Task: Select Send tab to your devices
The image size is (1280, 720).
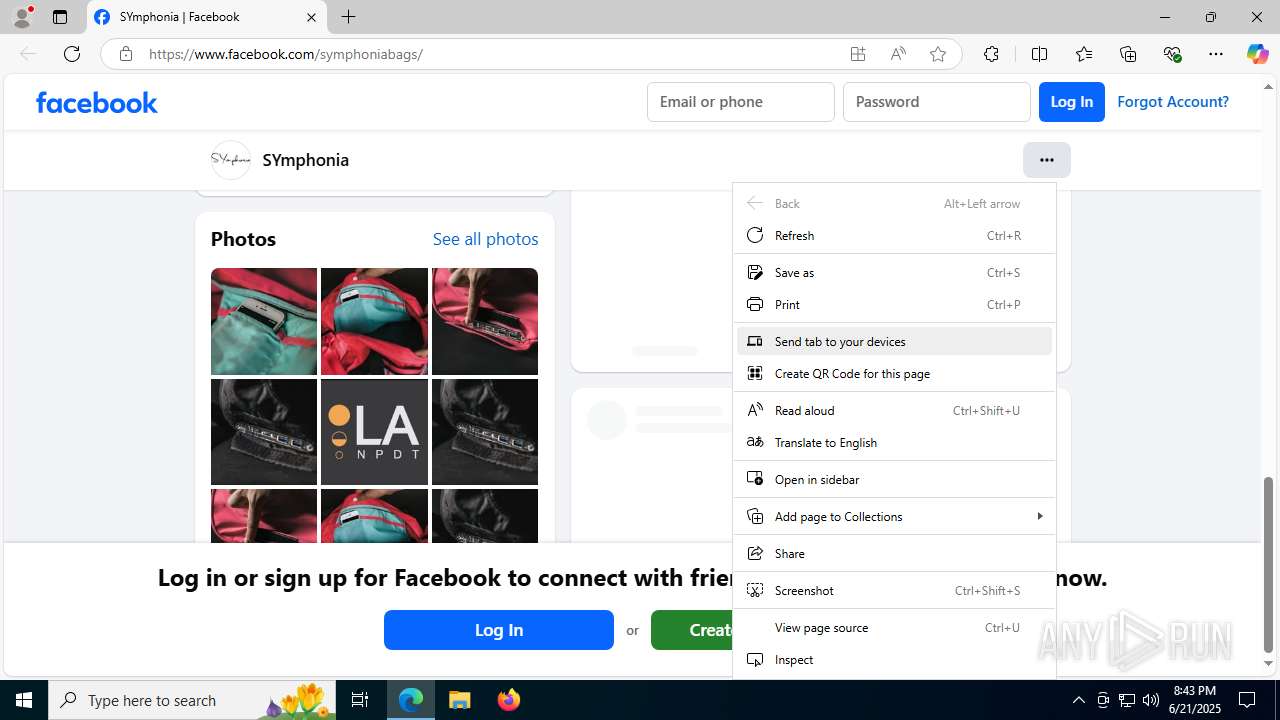Action: (894, 342)
